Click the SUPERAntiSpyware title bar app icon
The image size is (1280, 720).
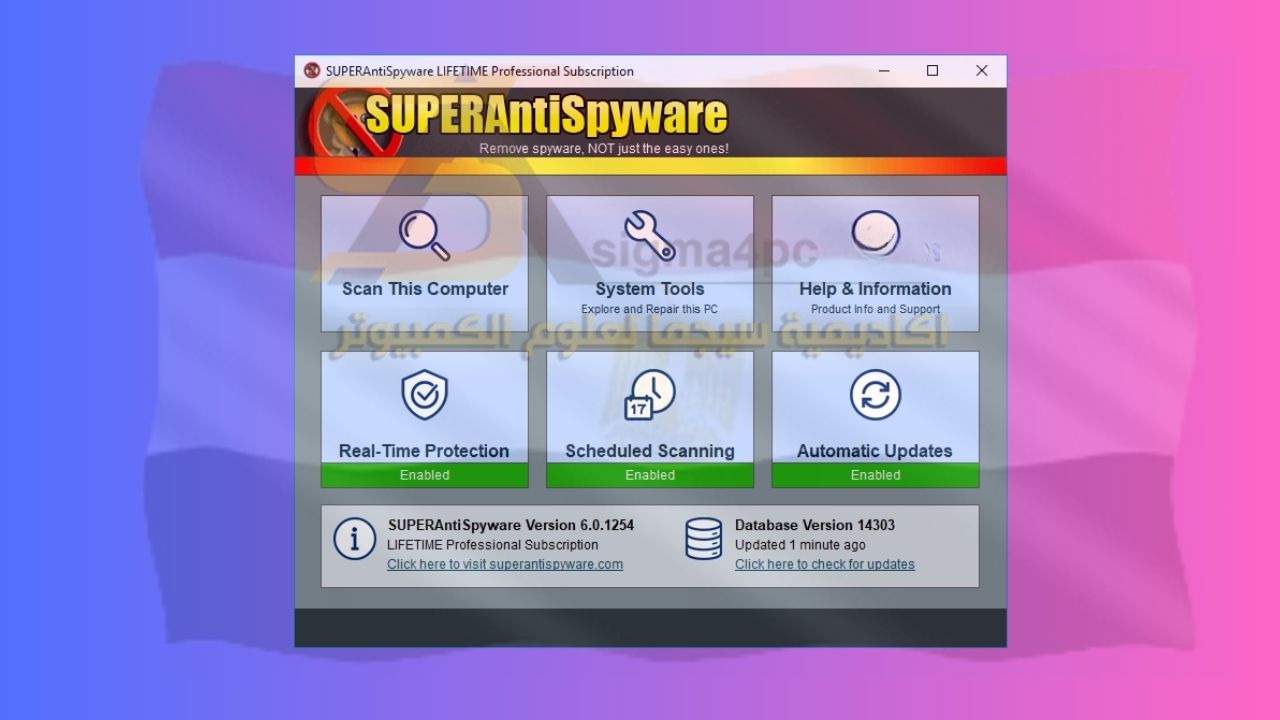pos(312,71)
